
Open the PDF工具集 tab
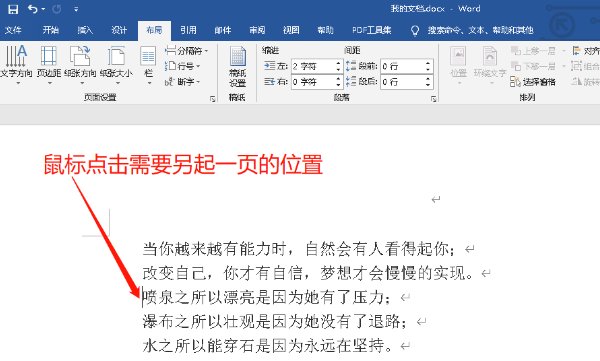tap(372, 30)
